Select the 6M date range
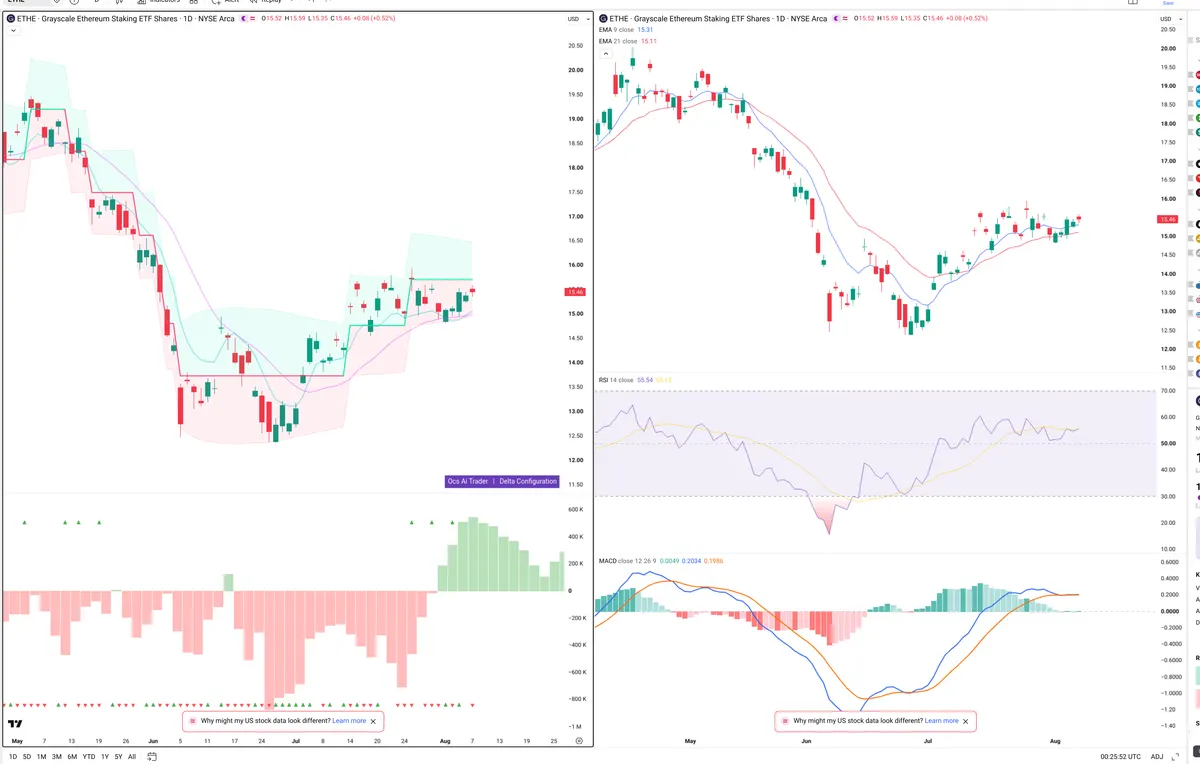Viewport: 1200px width, 764px height. tap(72, 757)
